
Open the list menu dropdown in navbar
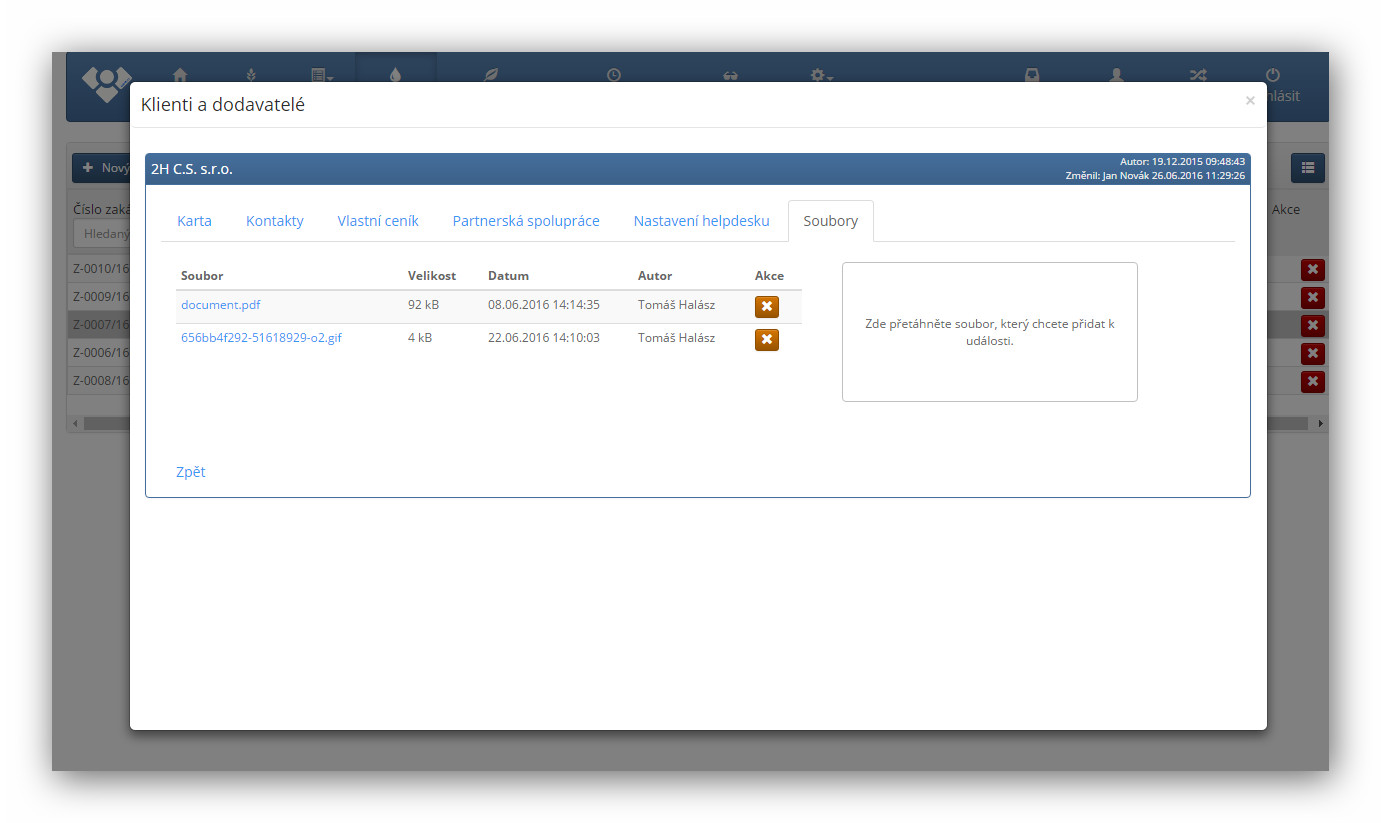[x=321, y=75]
